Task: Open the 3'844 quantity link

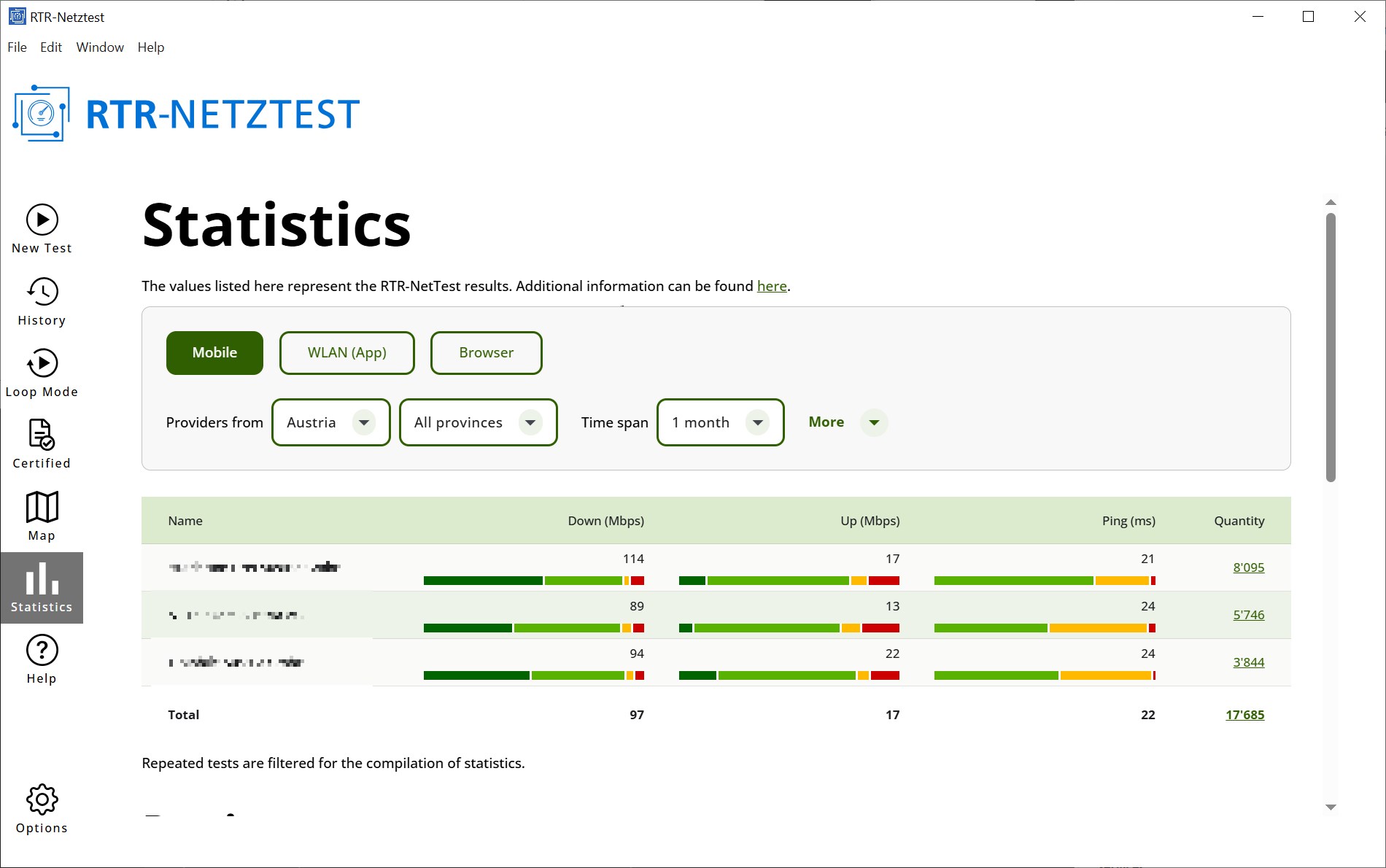Action: point(1248,662)
